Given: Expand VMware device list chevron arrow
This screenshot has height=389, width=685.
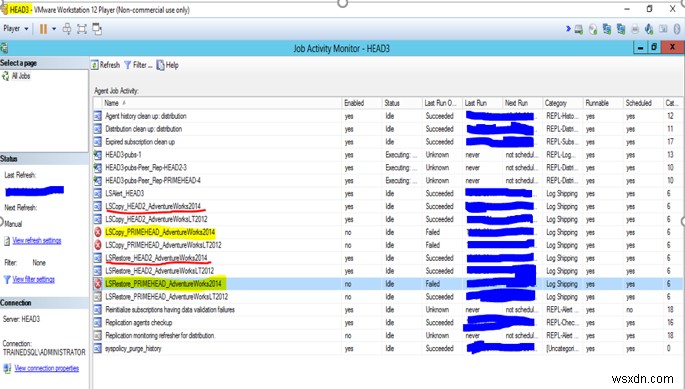Looking at the screenshot, I should coord(568,29).
